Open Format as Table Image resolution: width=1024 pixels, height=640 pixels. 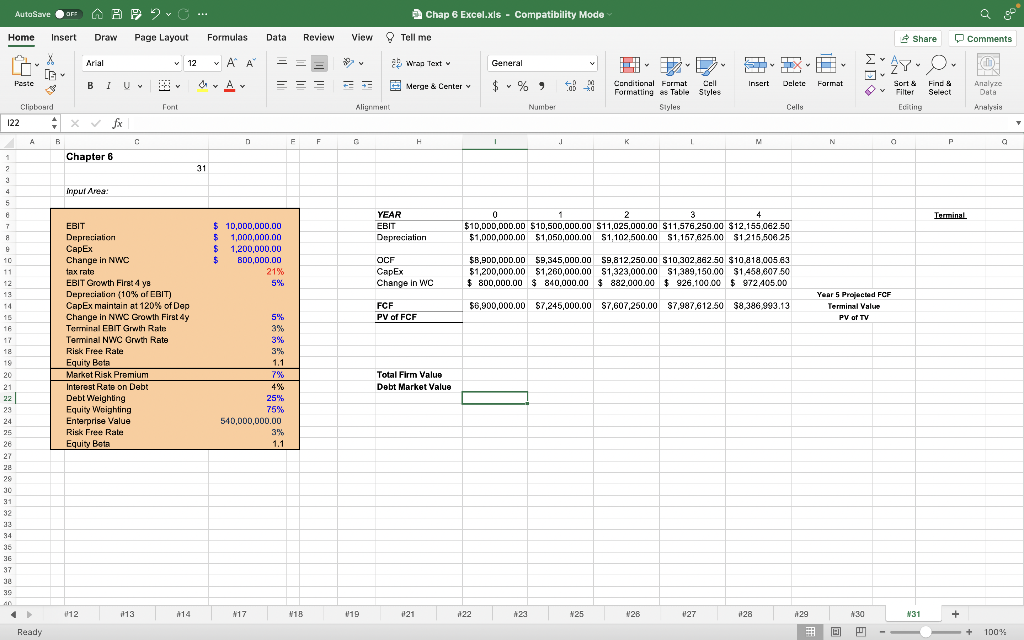coord(674,75)
